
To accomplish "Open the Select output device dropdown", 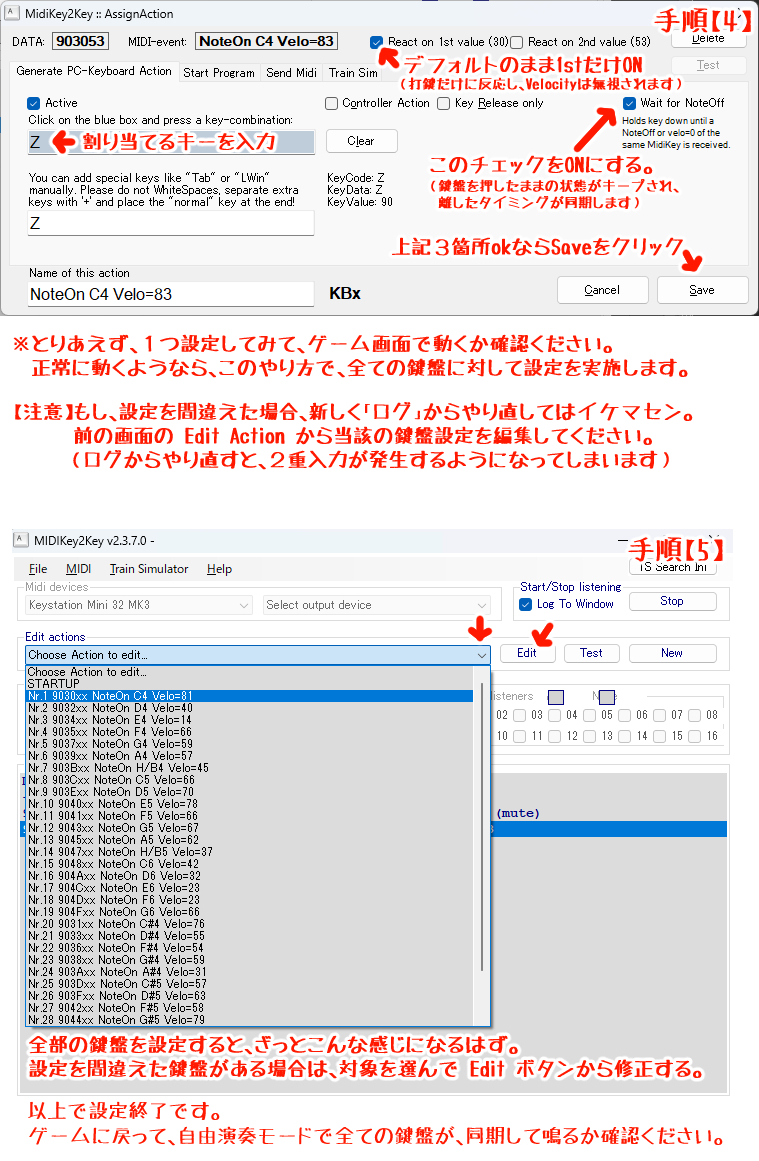I will 378,605.
